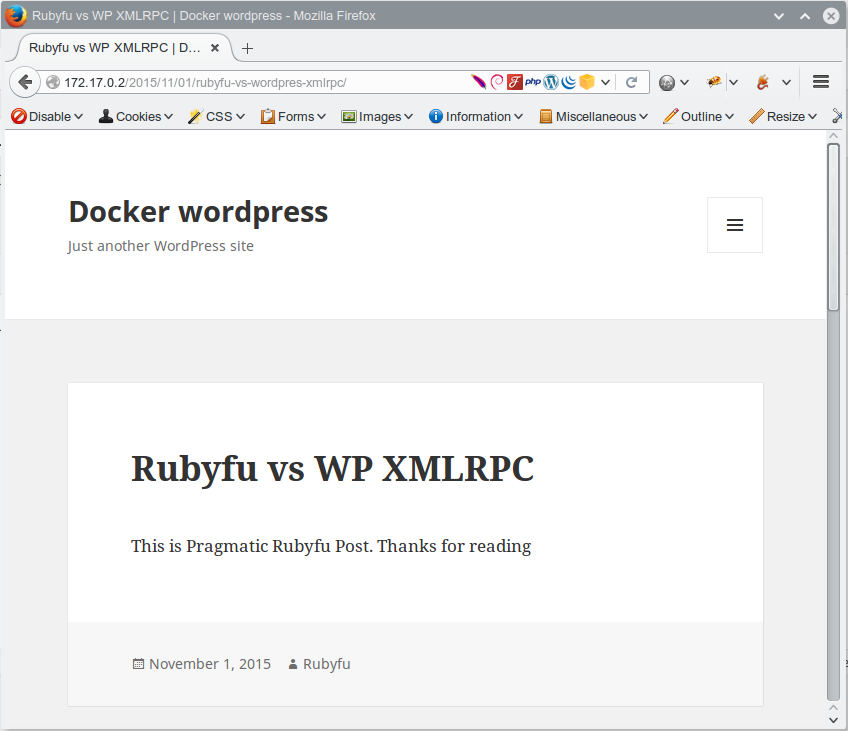Click the purple feather icon in address bar

point(478,82)
